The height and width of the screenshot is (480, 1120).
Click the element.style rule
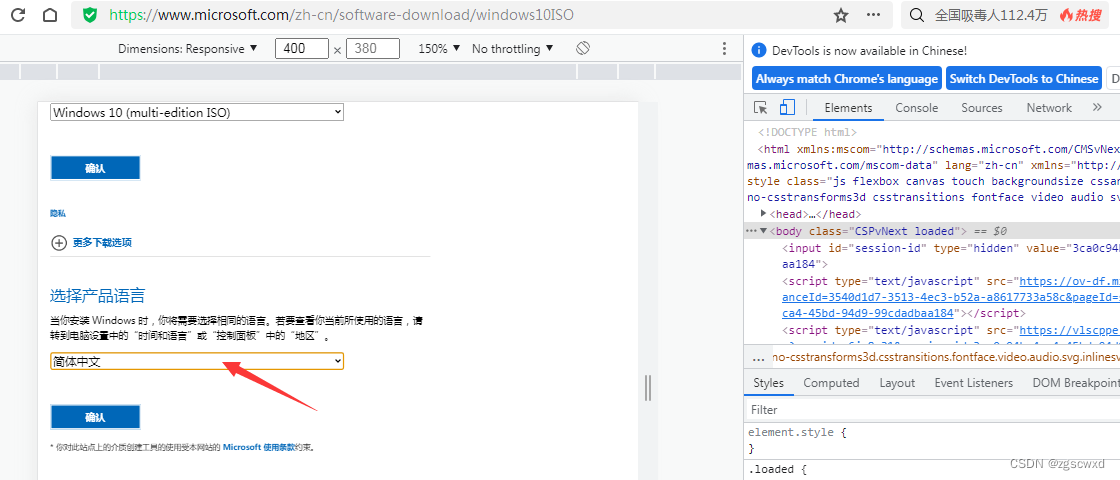pos(797,433)
